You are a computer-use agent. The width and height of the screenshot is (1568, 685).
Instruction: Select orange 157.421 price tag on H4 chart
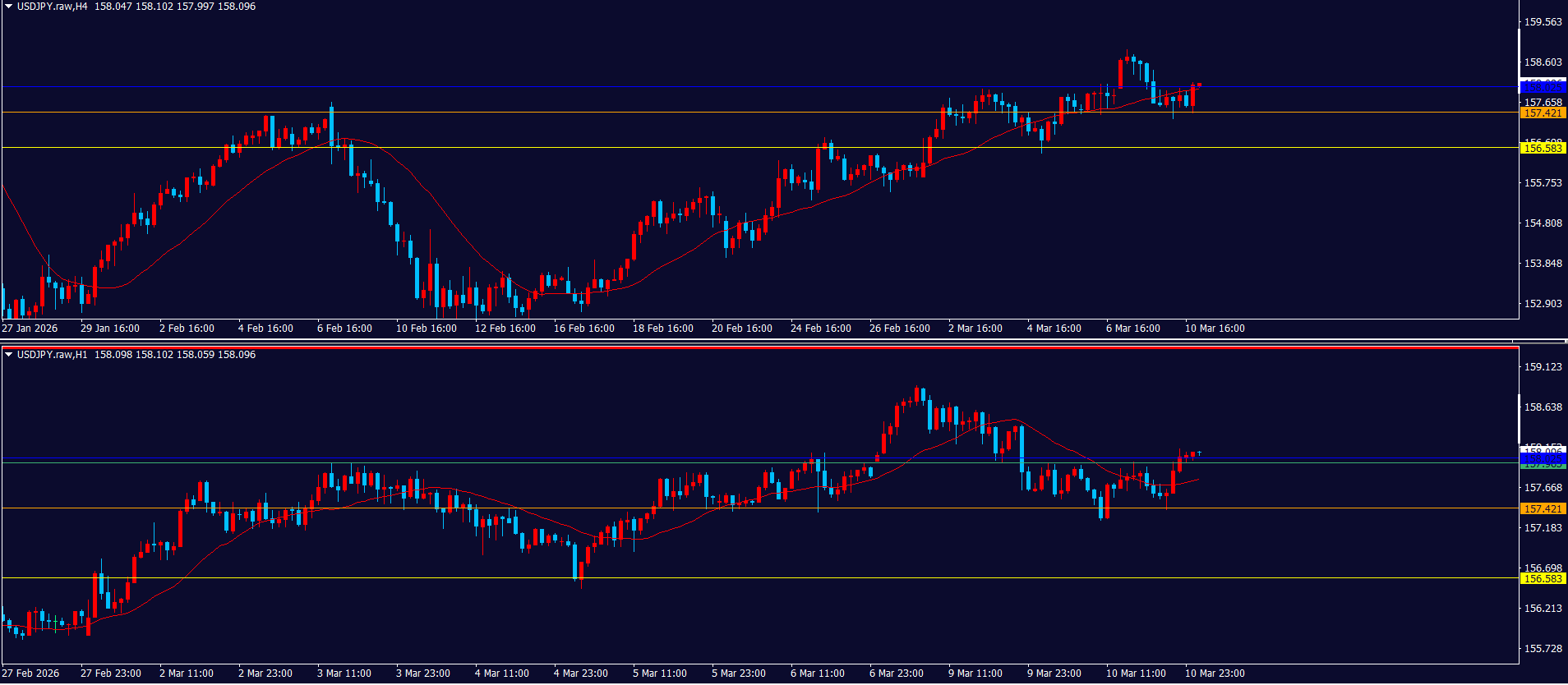point(1543,113)
